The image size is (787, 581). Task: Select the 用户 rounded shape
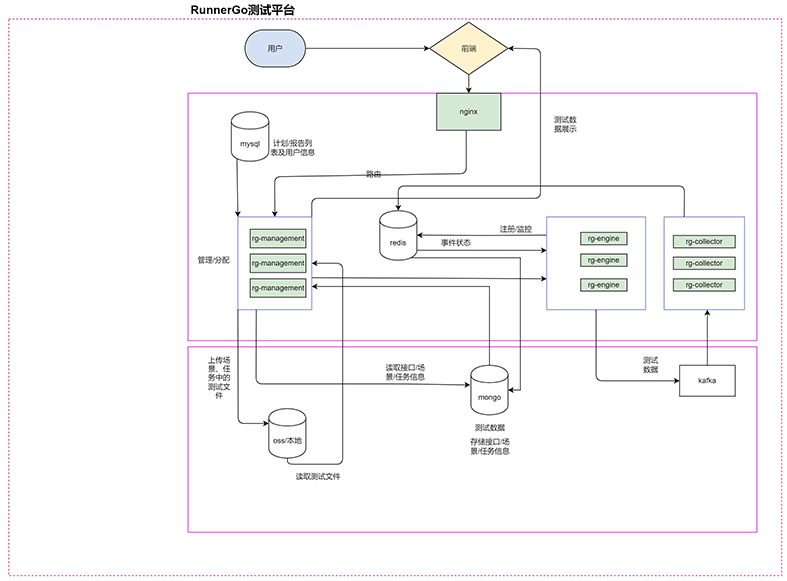coord(275,49)
